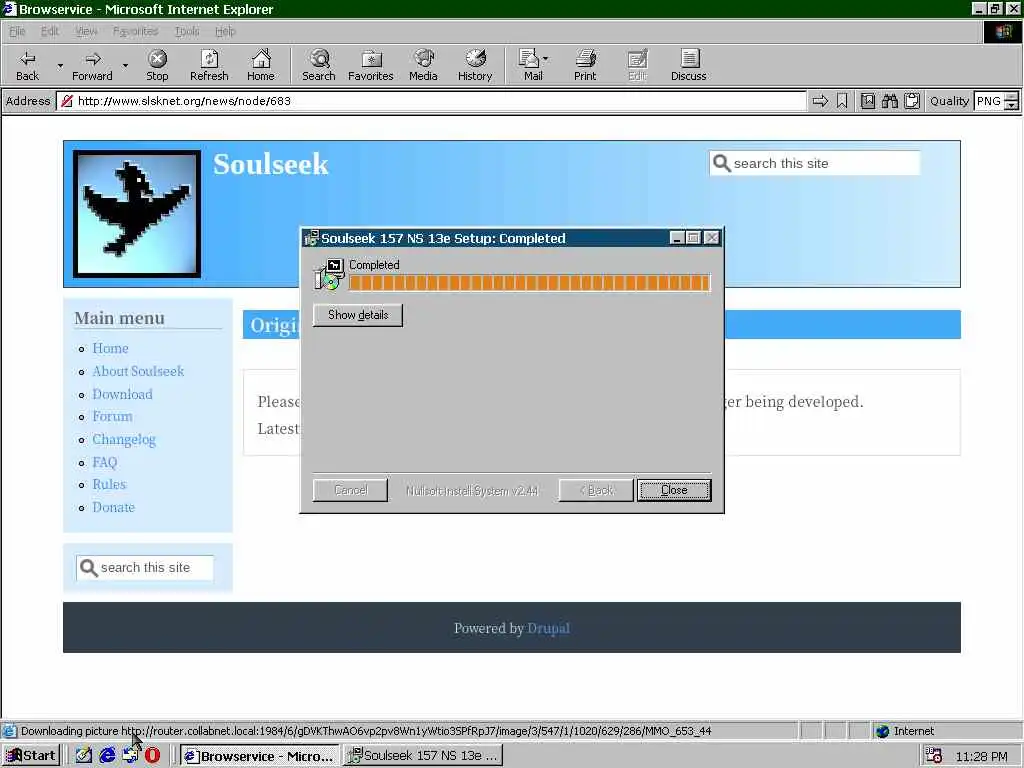Image resolution: width=1024 pixels, height=768 pixels.
Task: Click header search this site field
Action: pyautogui.click(x=815, y=163)
